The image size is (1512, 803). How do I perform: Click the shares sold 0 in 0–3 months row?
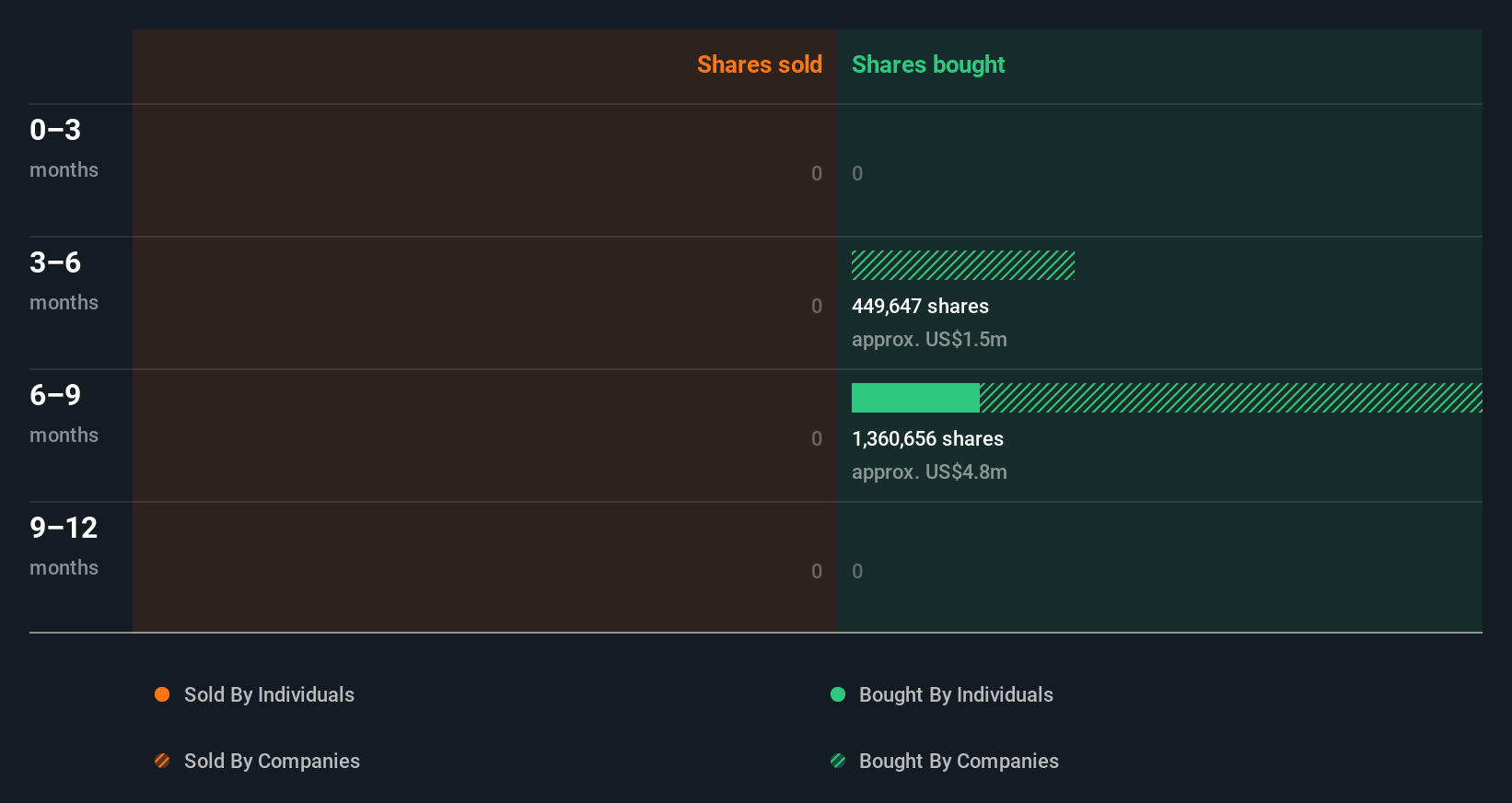click(817, 174)
